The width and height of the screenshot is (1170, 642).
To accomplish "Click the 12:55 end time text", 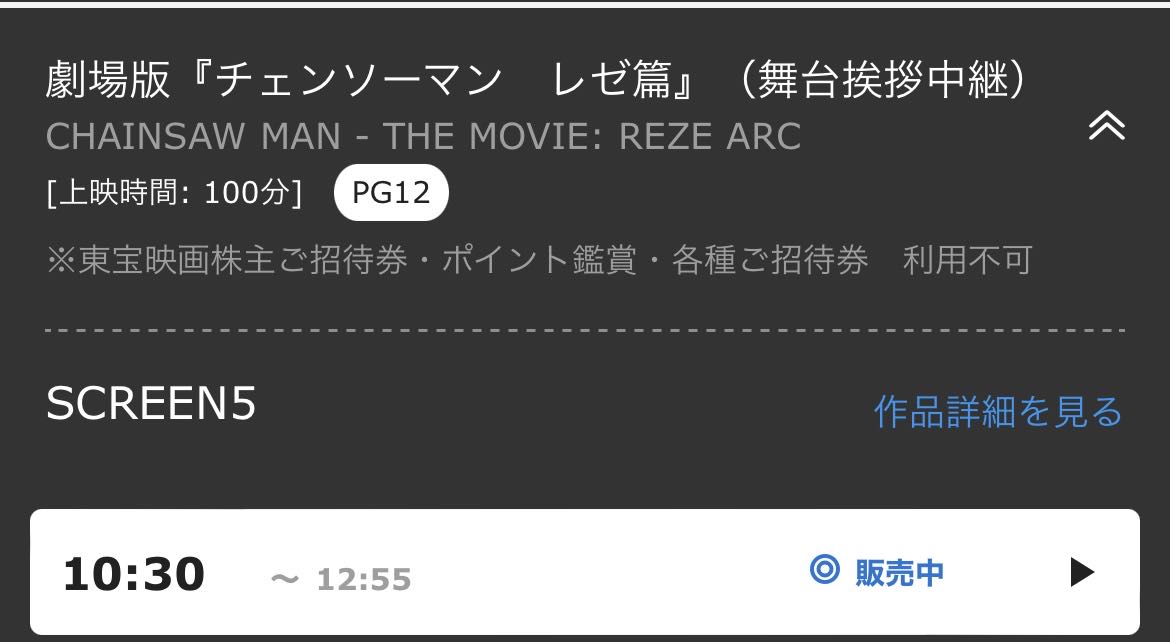I will [x=364, y=579].
